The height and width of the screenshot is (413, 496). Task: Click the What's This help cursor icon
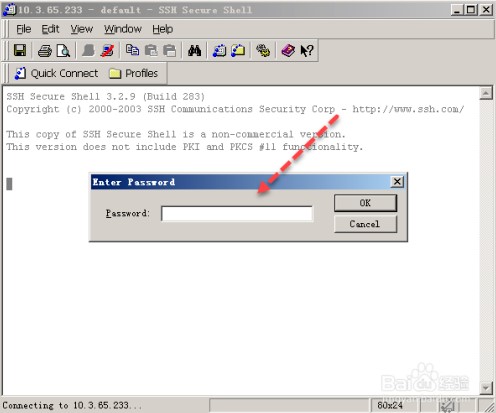tap(307, 51)
